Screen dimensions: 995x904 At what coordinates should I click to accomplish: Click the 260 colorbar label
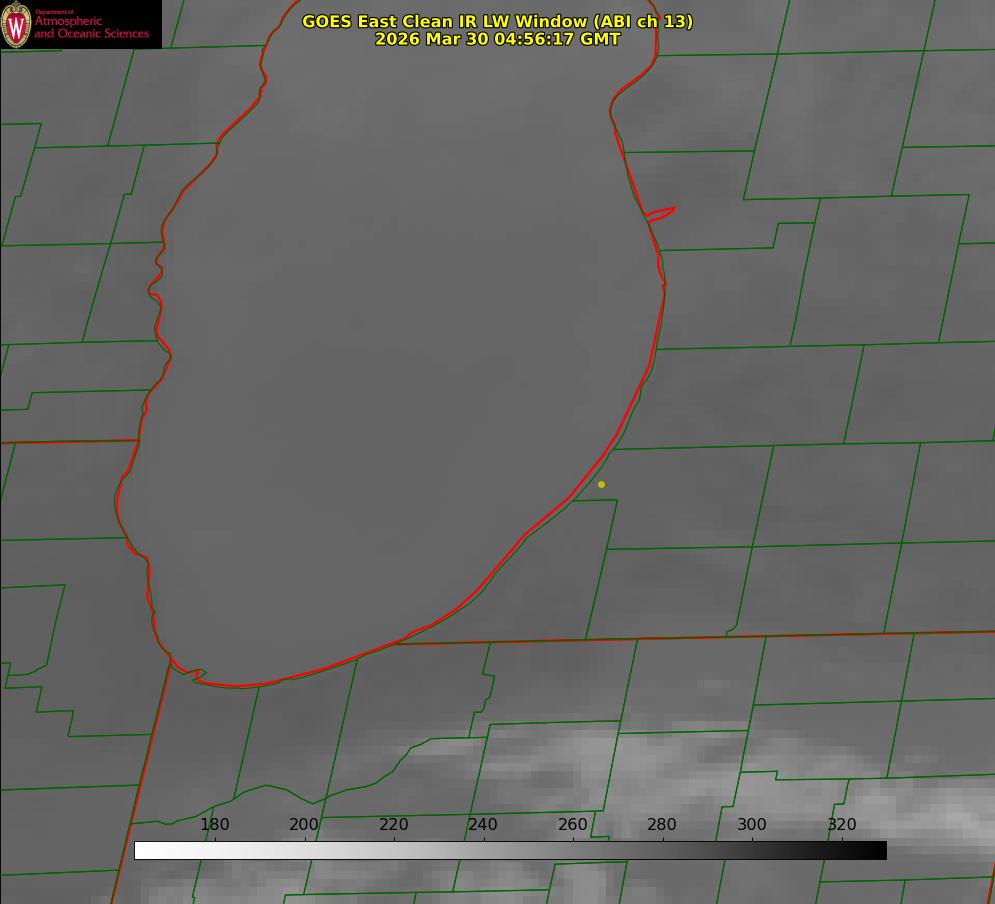tap(572, 824)
